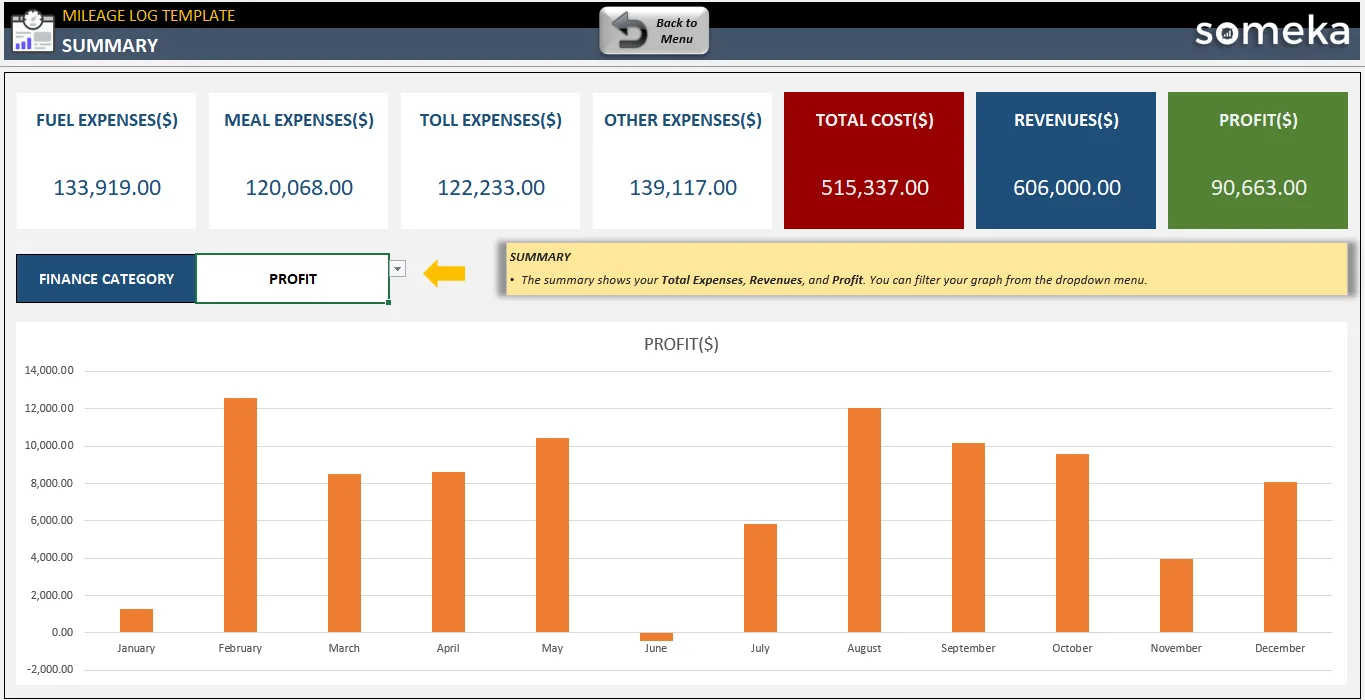The height and width of the screenshot is (700, 1365).
Task: Click the Someka logo
Action: point(1272,31)
